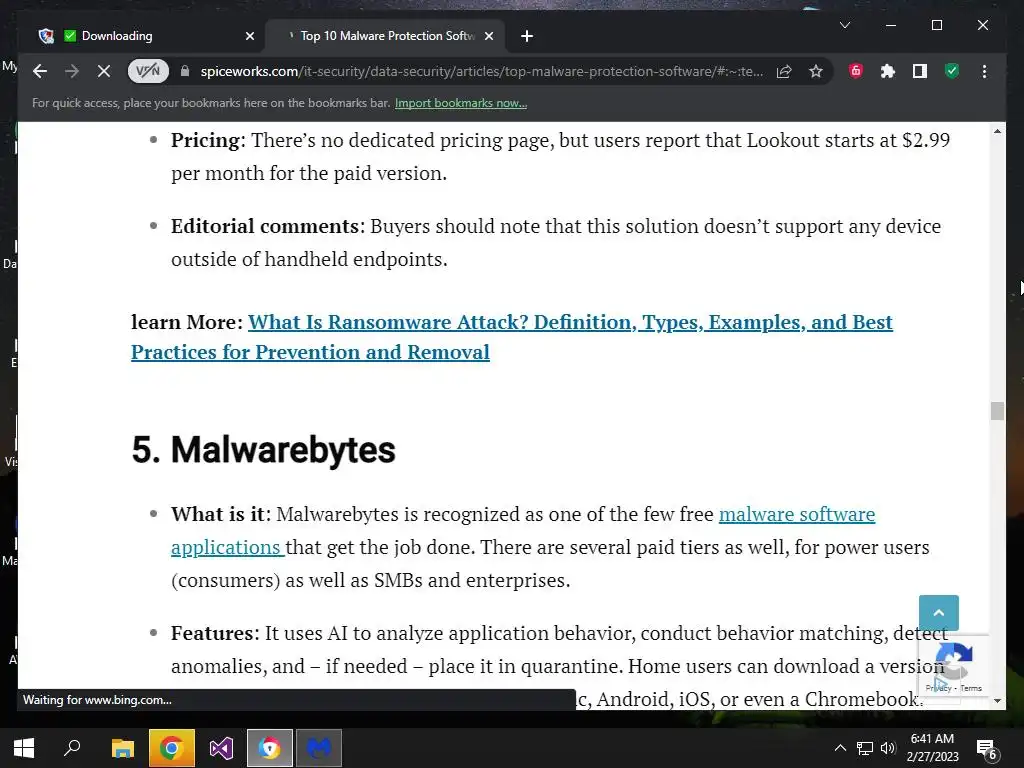Go back to the previous page
This screenshot has height=768, width=1024.
(40, 71)
